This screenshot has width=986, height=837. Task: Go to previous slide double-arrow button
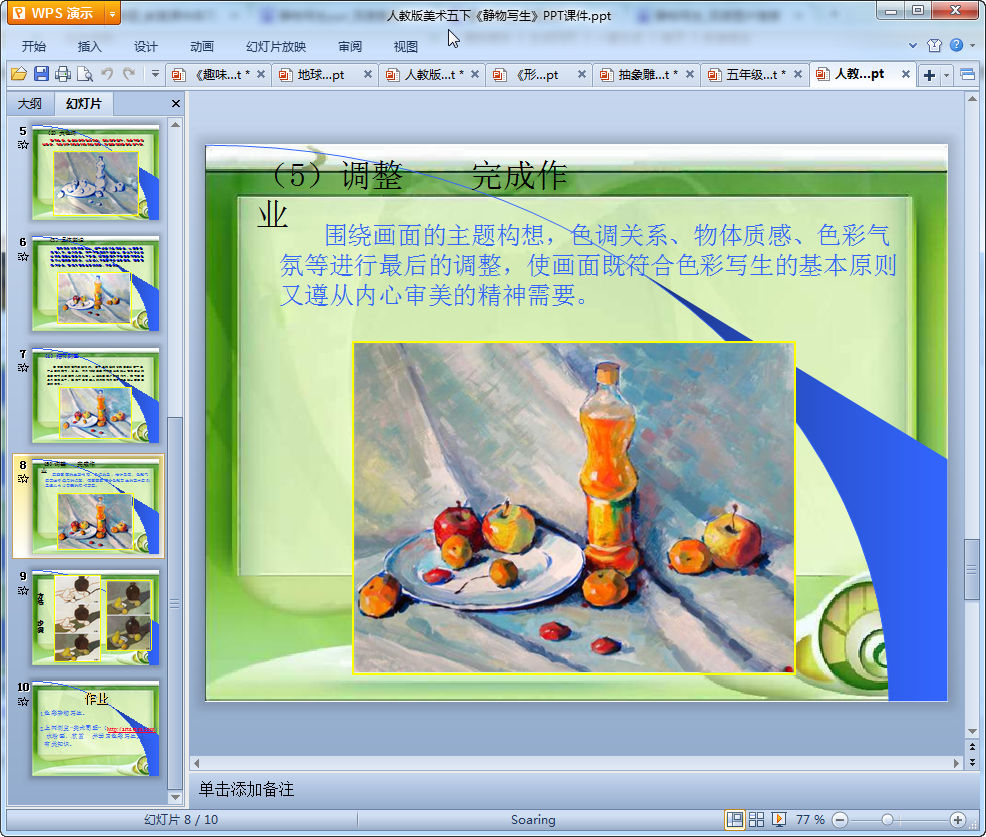tap(972, 747)
